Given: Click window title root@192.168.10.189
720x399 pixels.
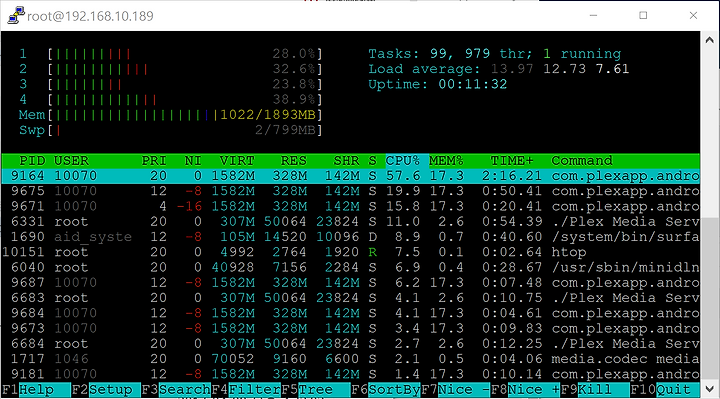Looking at the screenshot, I should [x=90, y=17].
